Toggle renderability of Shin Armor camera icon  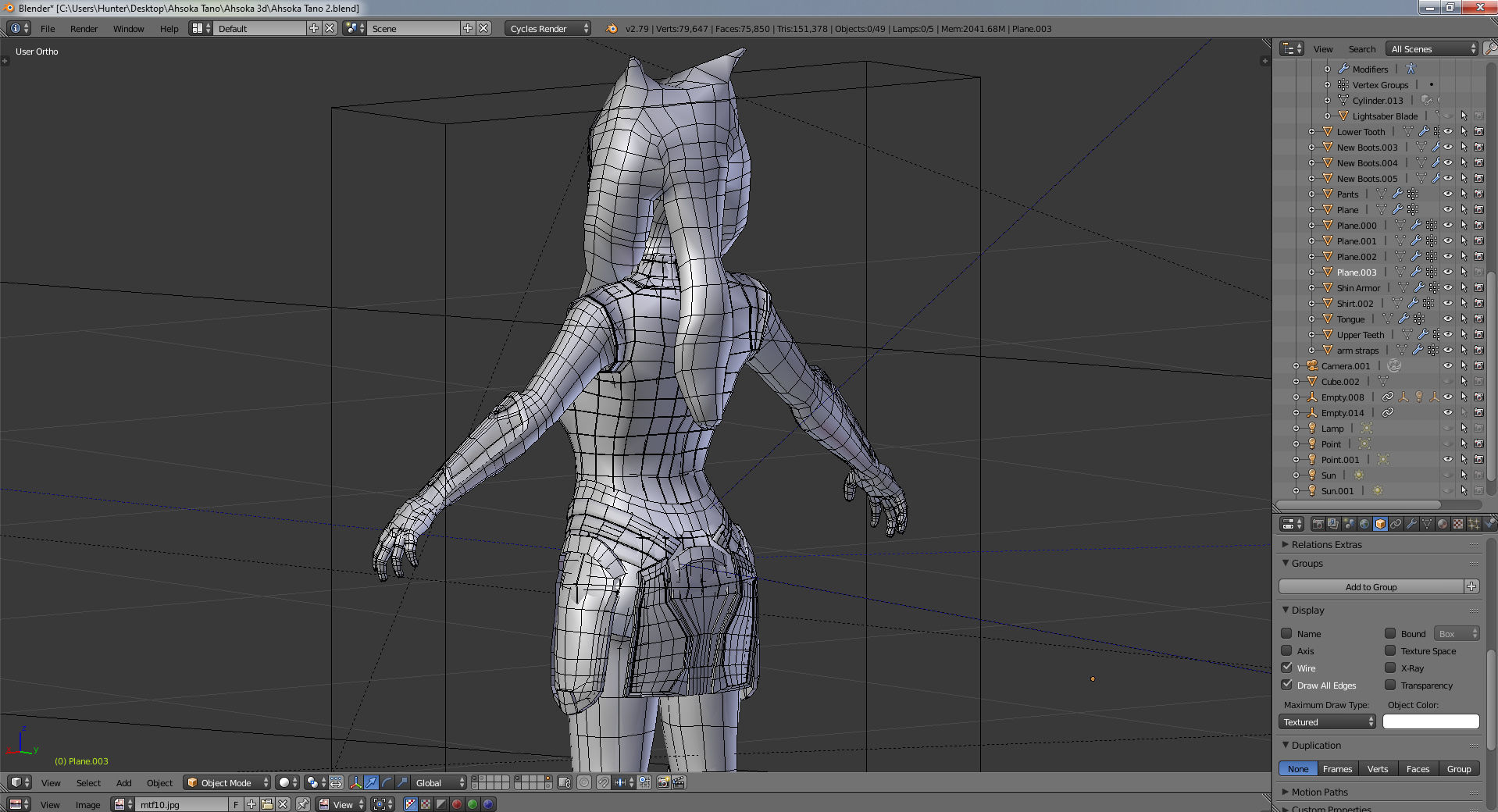1478,287
